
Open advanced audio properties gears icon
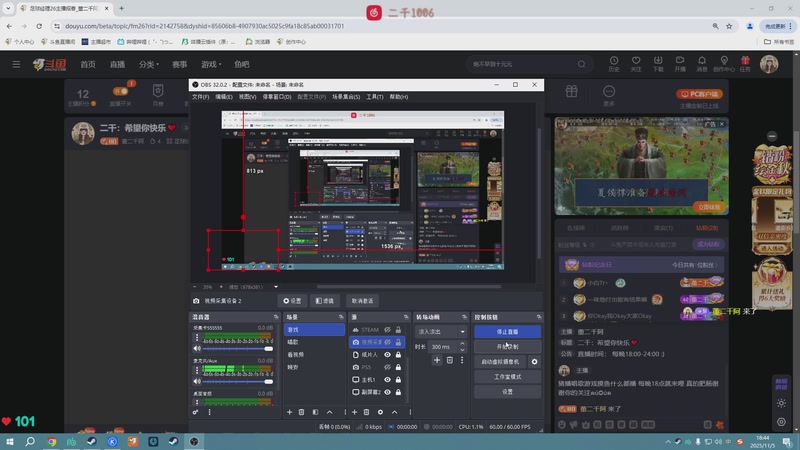(195, 412)
